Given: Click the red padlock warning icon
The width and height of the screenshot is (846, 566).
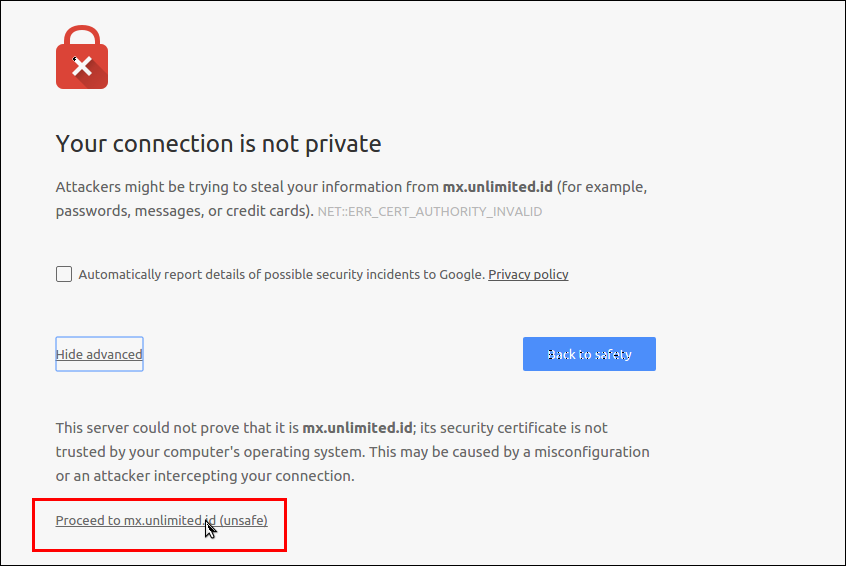Looking at the screenshot, I should (x=82, y=57).
